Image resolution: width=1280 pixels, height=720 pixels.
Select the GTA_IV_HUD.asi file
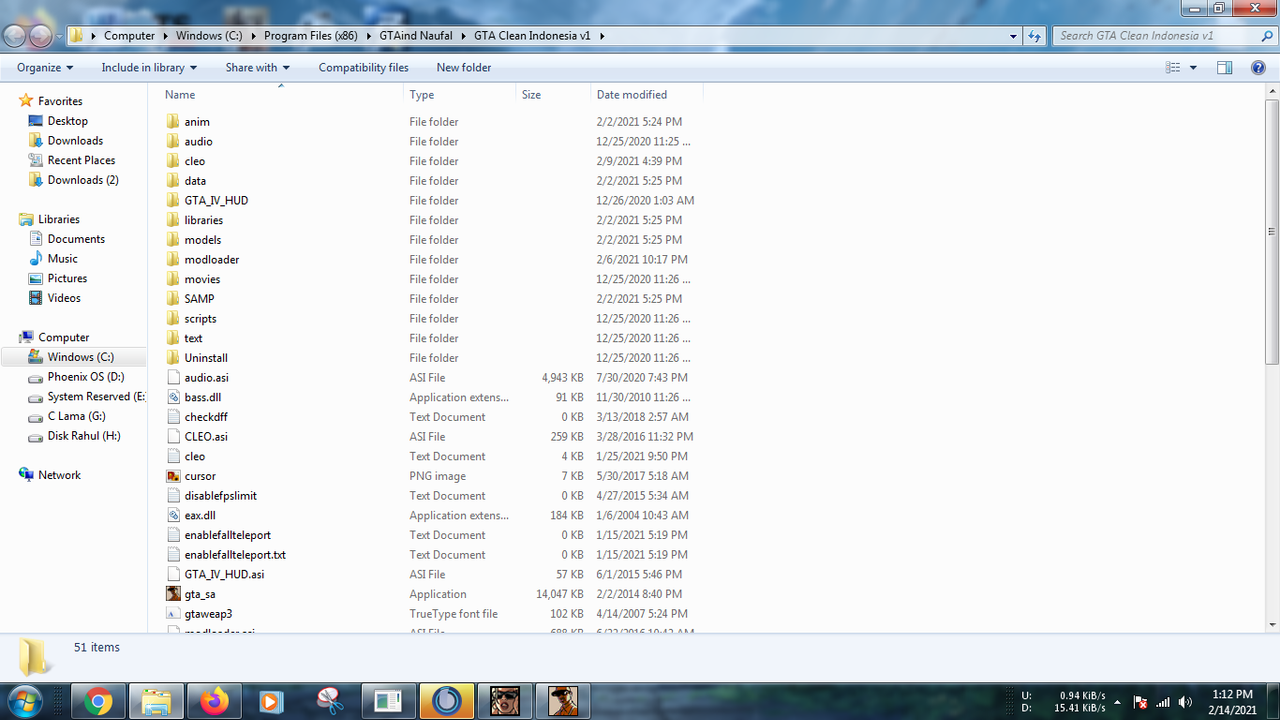click(x=224, y=574)
